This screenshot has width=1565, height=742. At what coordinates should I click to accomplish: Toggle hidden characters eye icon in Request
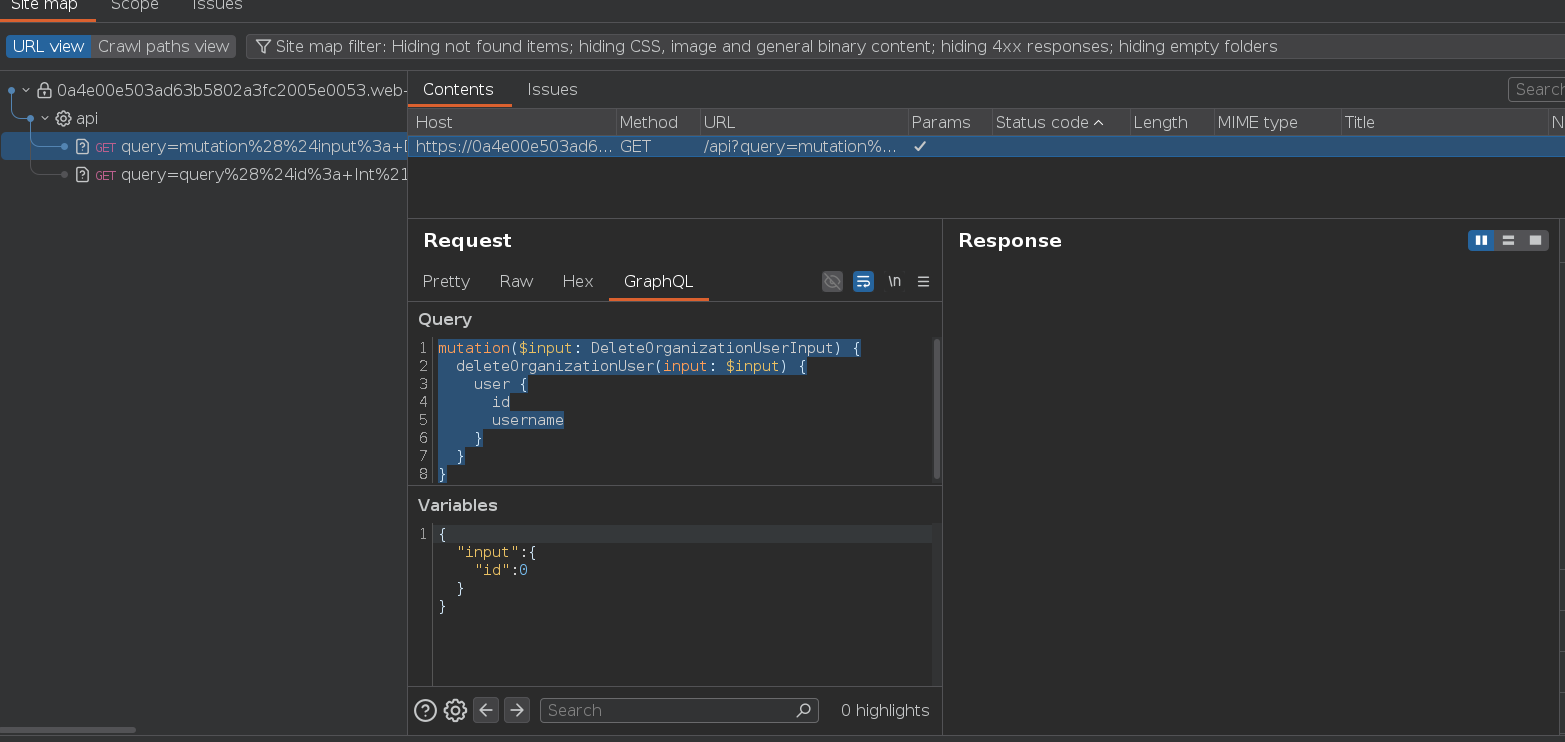(x=832, y=281)
